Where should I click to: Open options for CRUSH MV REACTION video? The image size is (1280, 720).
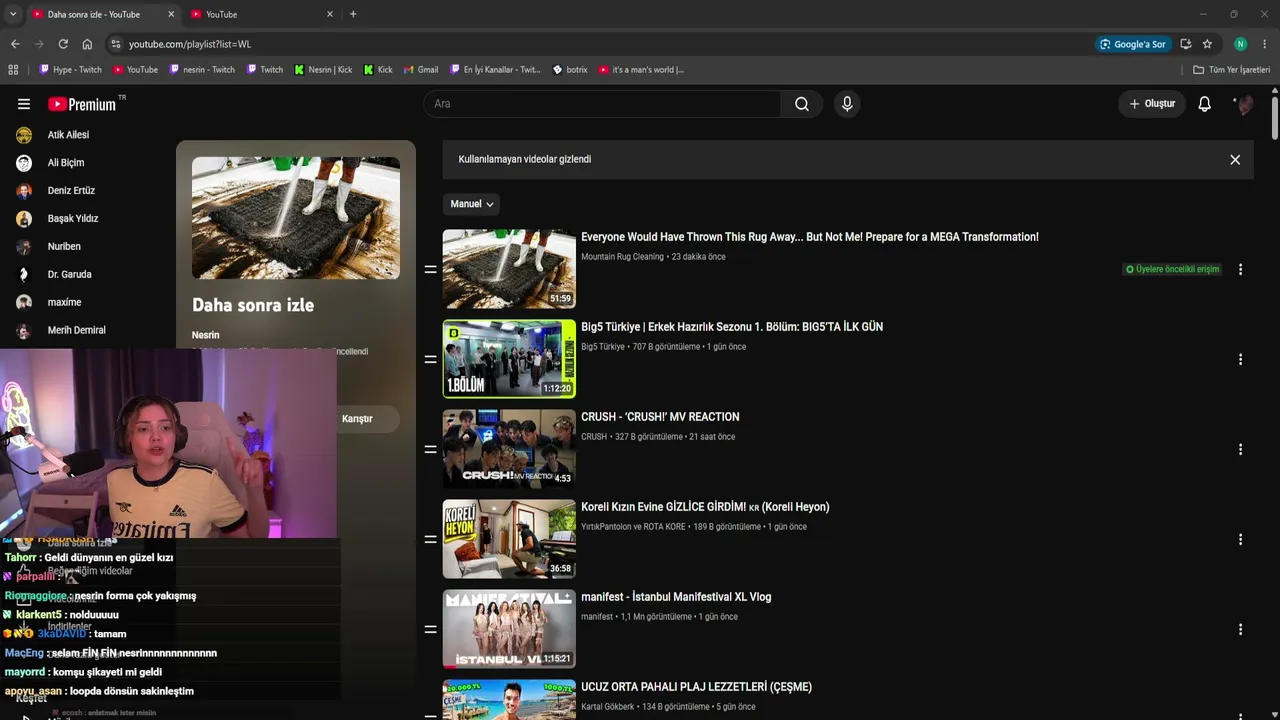pyautogui.click(x=1240, y=449)
